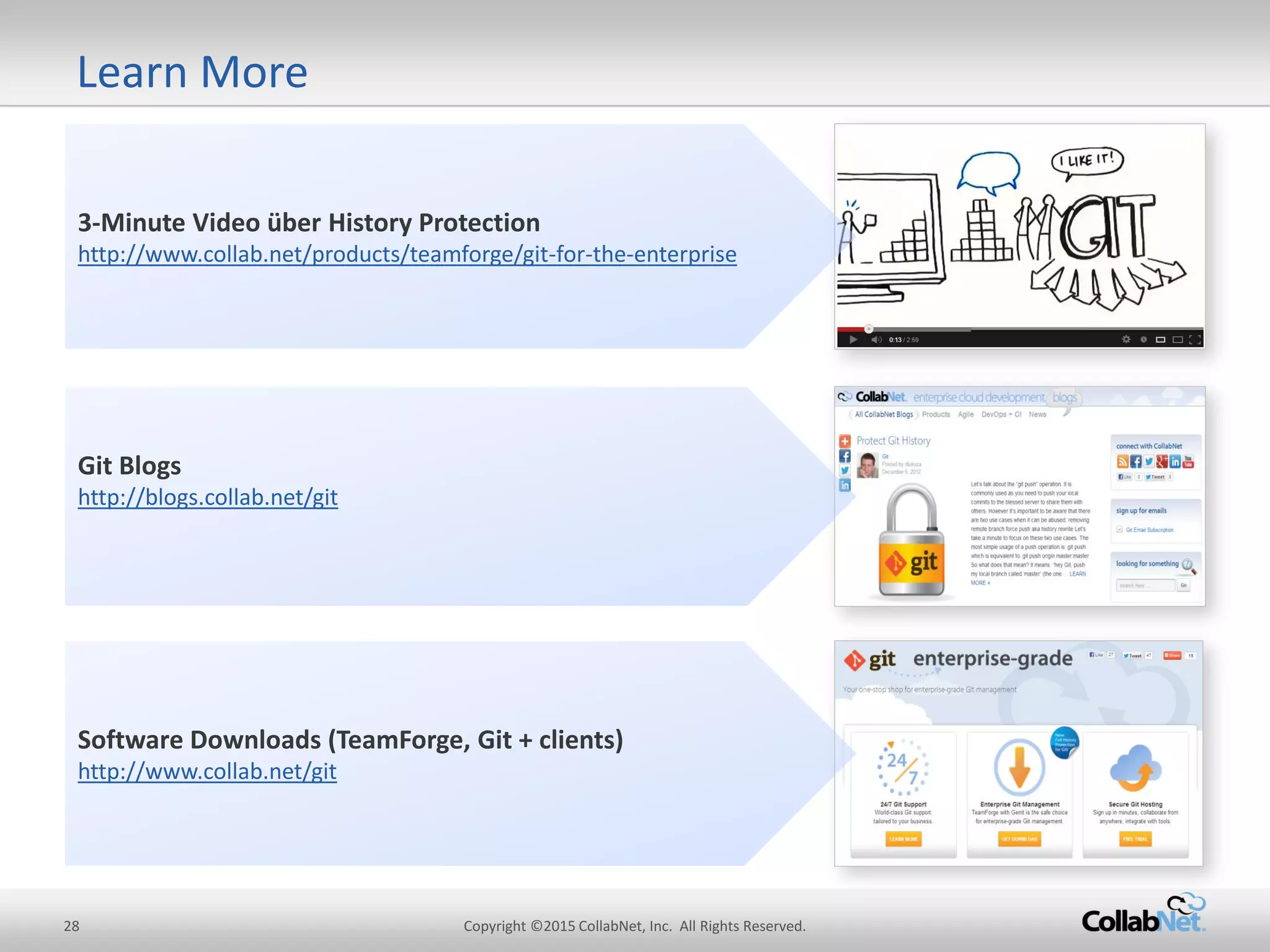Play the Git history protection video

point(853,340)
